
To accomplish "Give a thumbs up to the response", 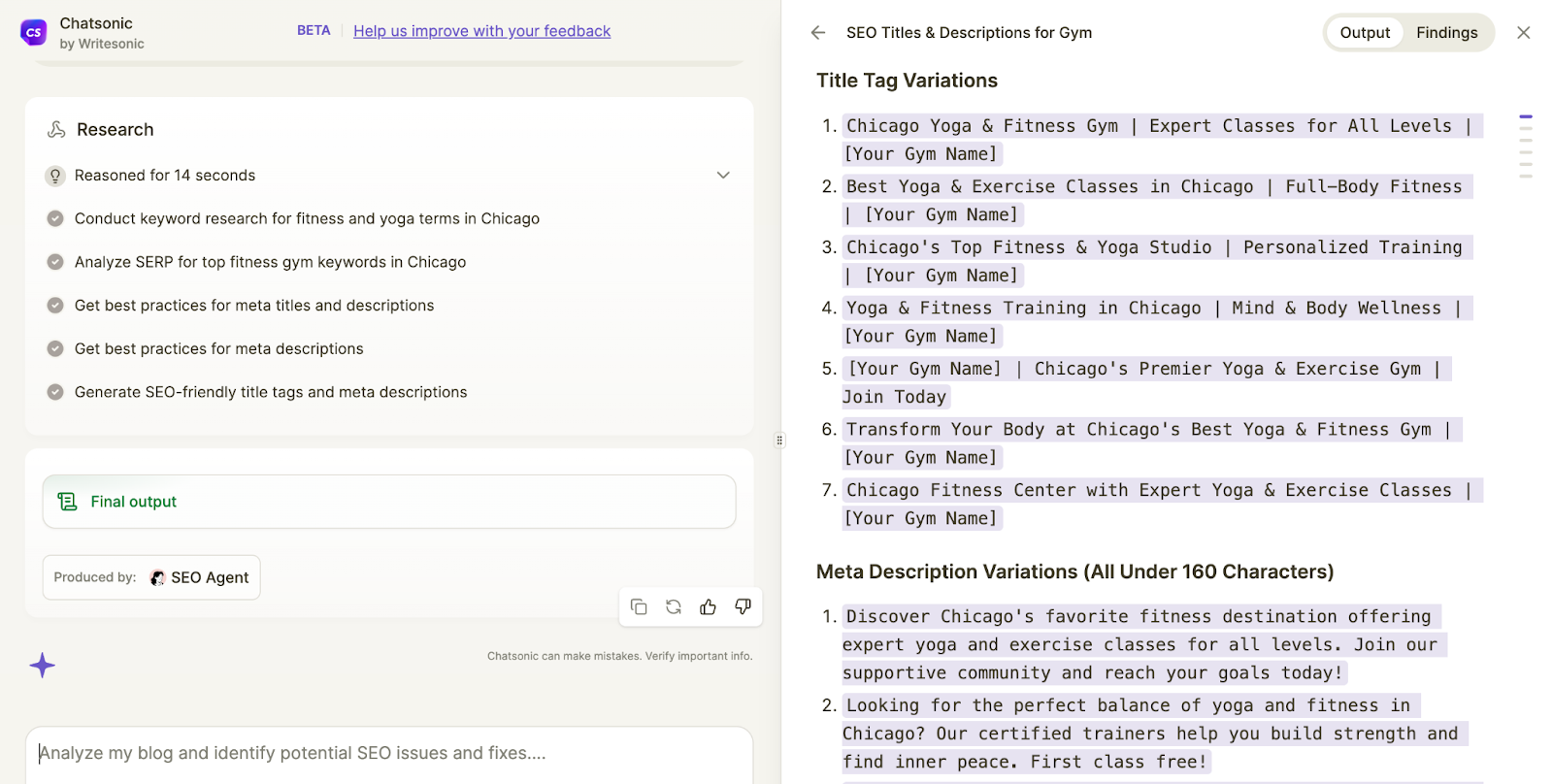I will [709, 606].
